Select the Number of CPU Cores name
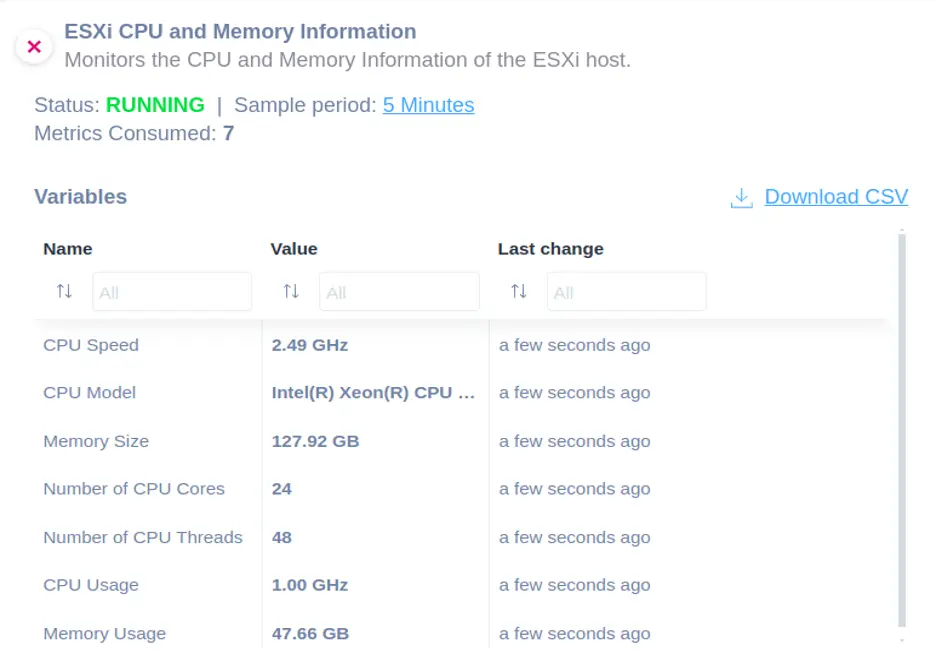936x672 pixels. pyautogui.click(x=134, y=489)
